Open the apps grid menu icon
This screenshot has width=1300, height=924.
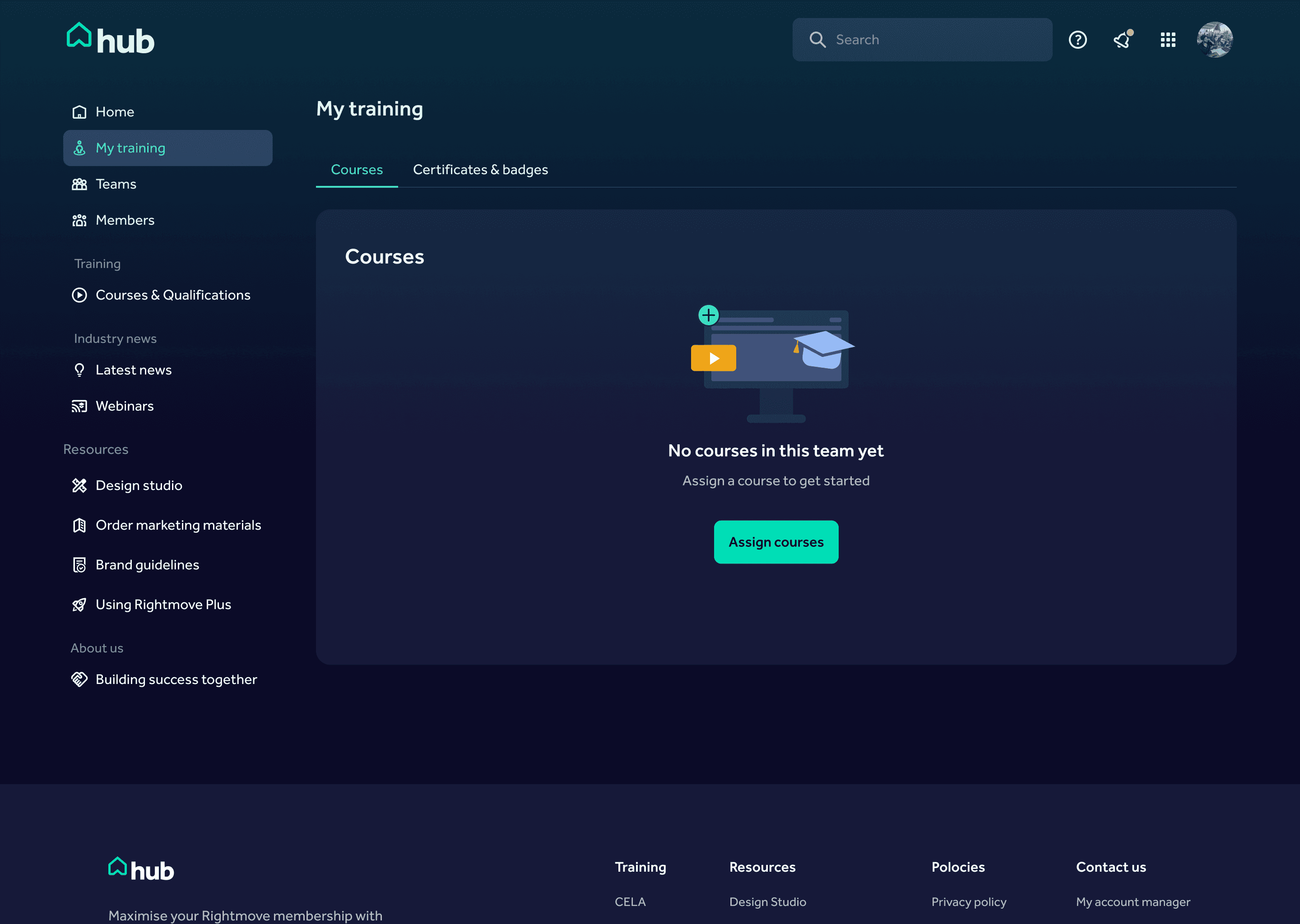1168,40
